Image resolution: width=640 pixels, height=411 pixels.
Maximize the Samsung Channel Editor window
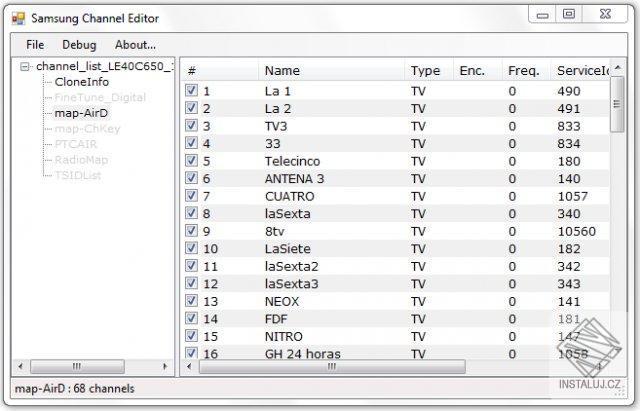[x=569, y=15]
